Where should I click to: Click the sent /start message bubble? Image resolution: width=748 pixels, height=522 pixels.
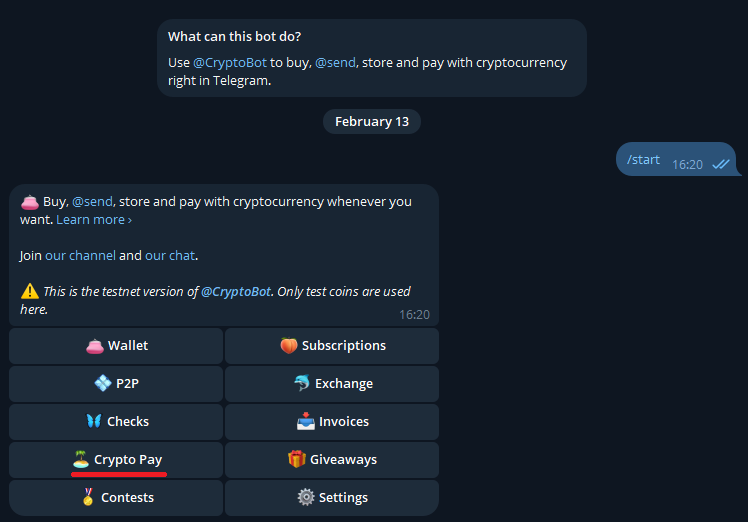click(x=644, y=160)
